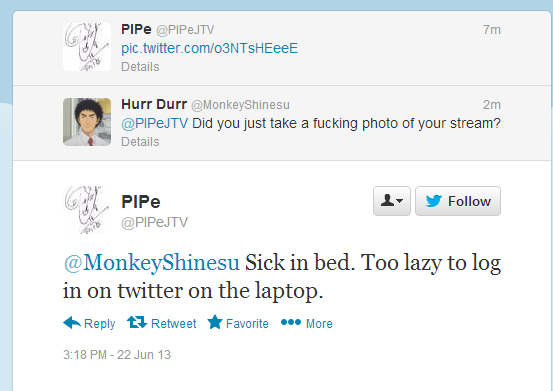Screen dimensions: 553x391
Task: Click the Twitter bird icon on the Follow button
Action: click(x=434, y=201)
